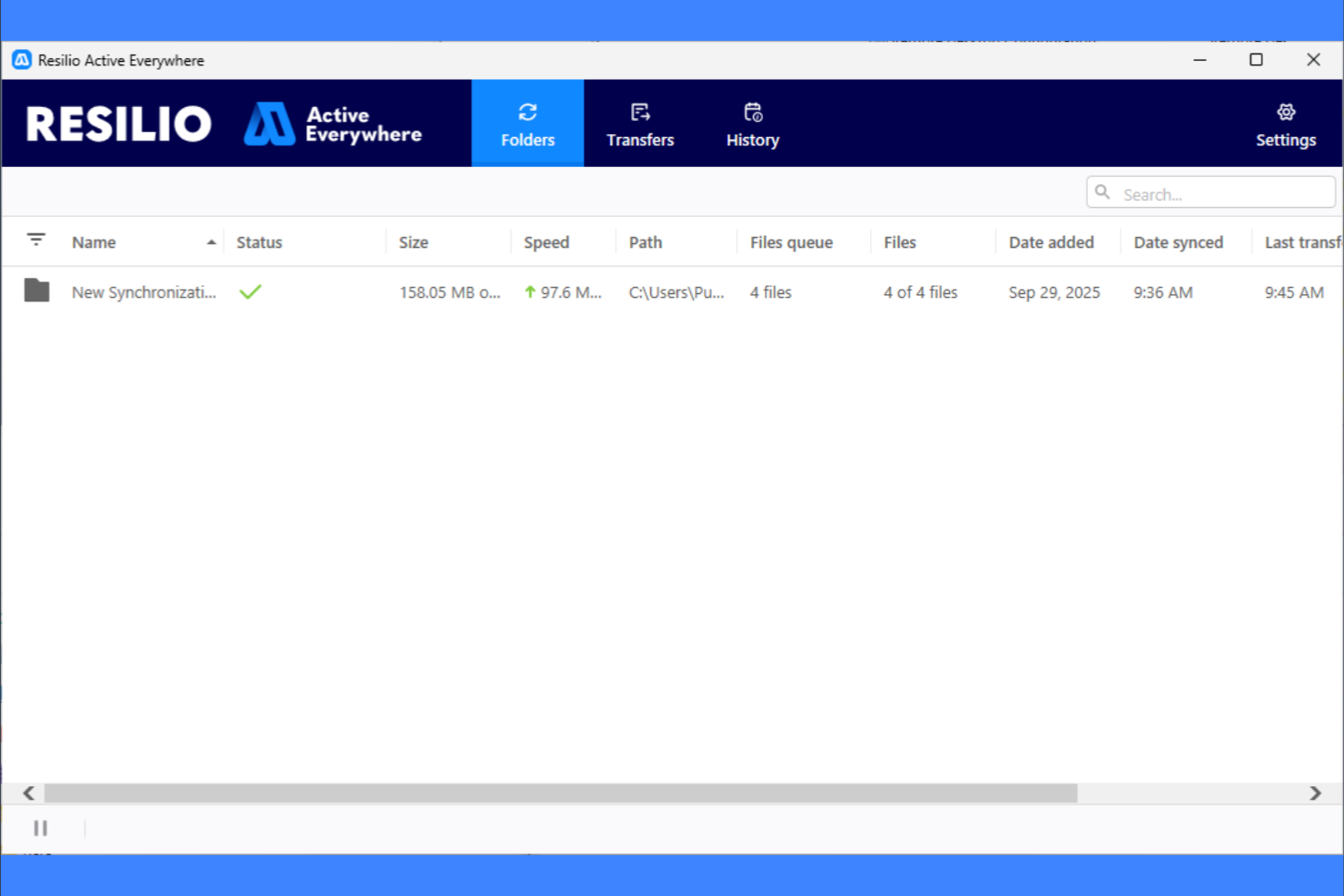Select the Transfers icon

[x=640, y=111]
